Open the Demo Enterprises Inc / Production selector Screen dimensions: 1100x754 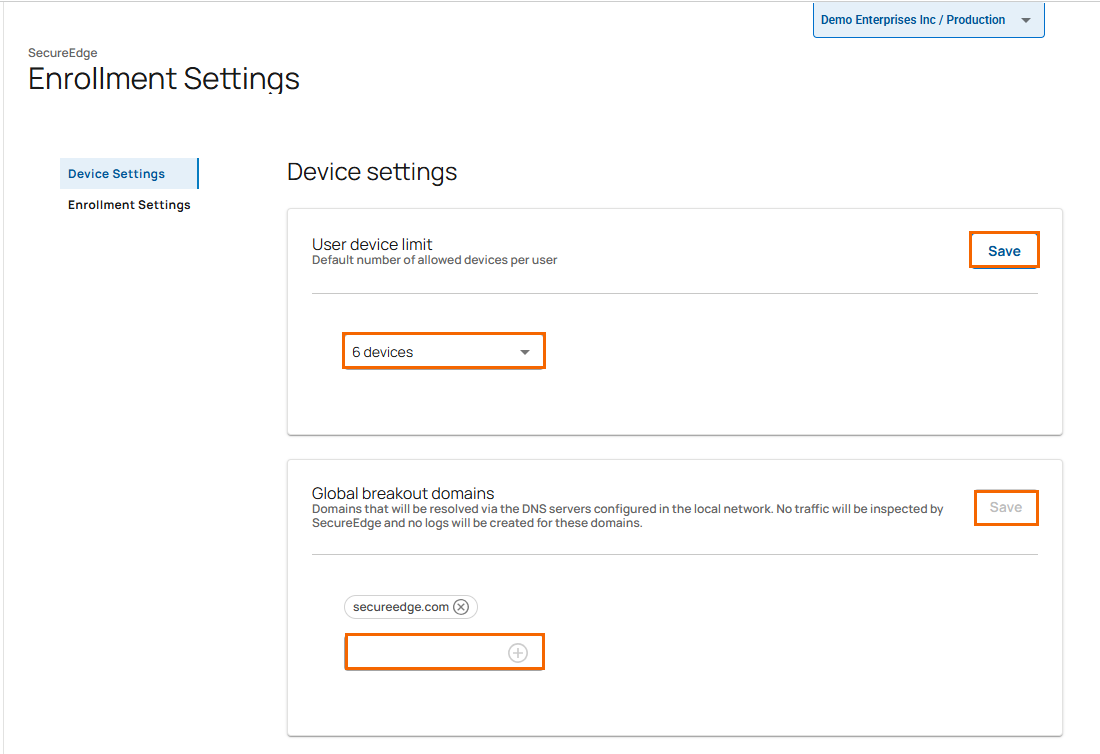[913, 20]
